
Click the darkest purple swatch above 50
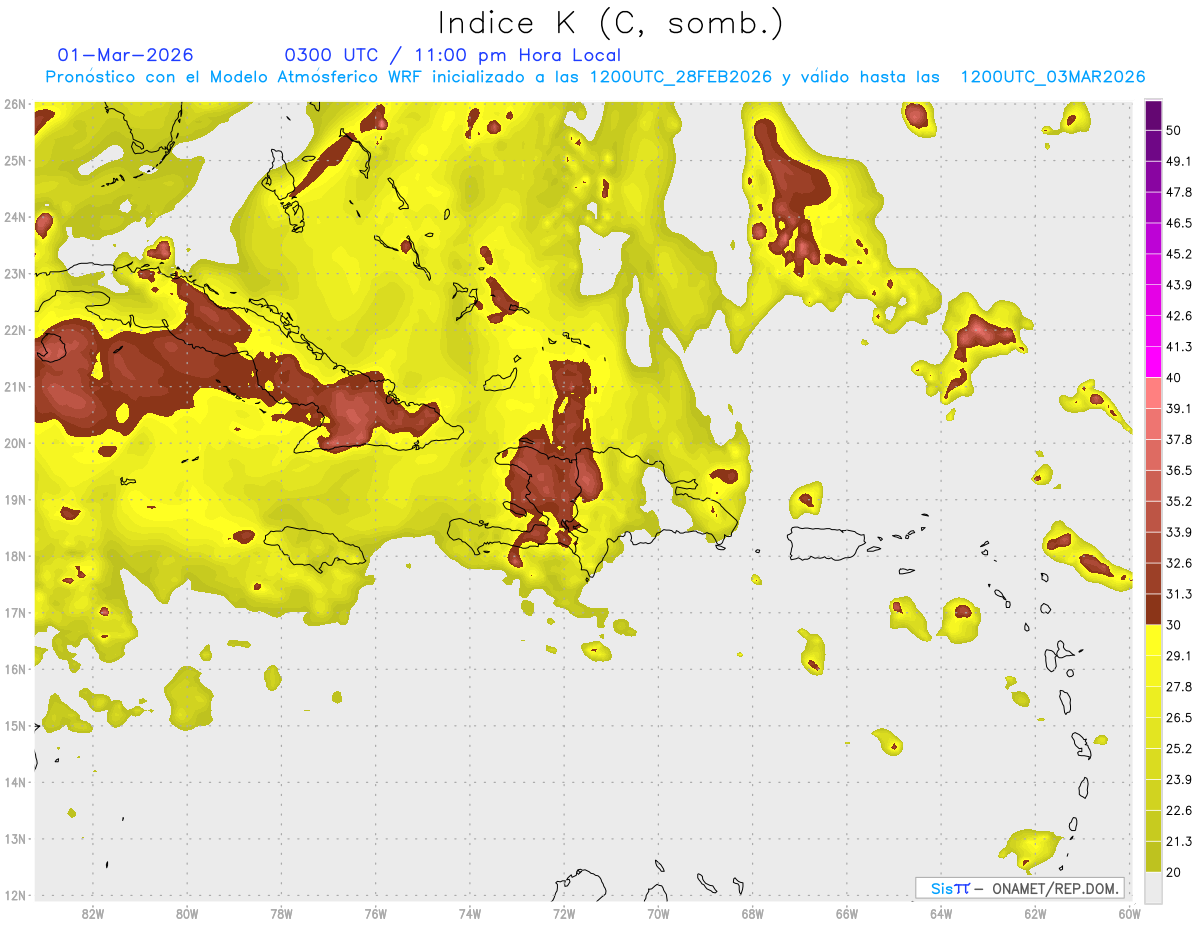coord(1154,116)
